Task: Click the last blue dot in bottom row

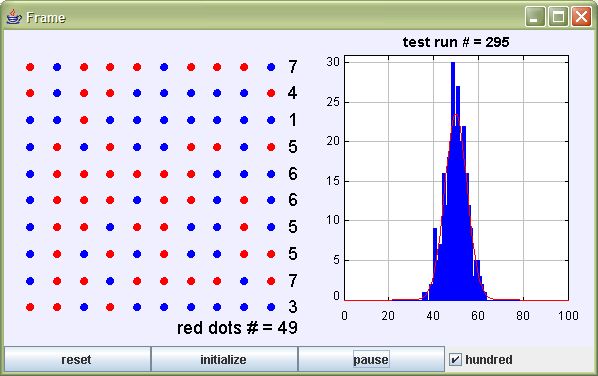Action: coord(271,307)
